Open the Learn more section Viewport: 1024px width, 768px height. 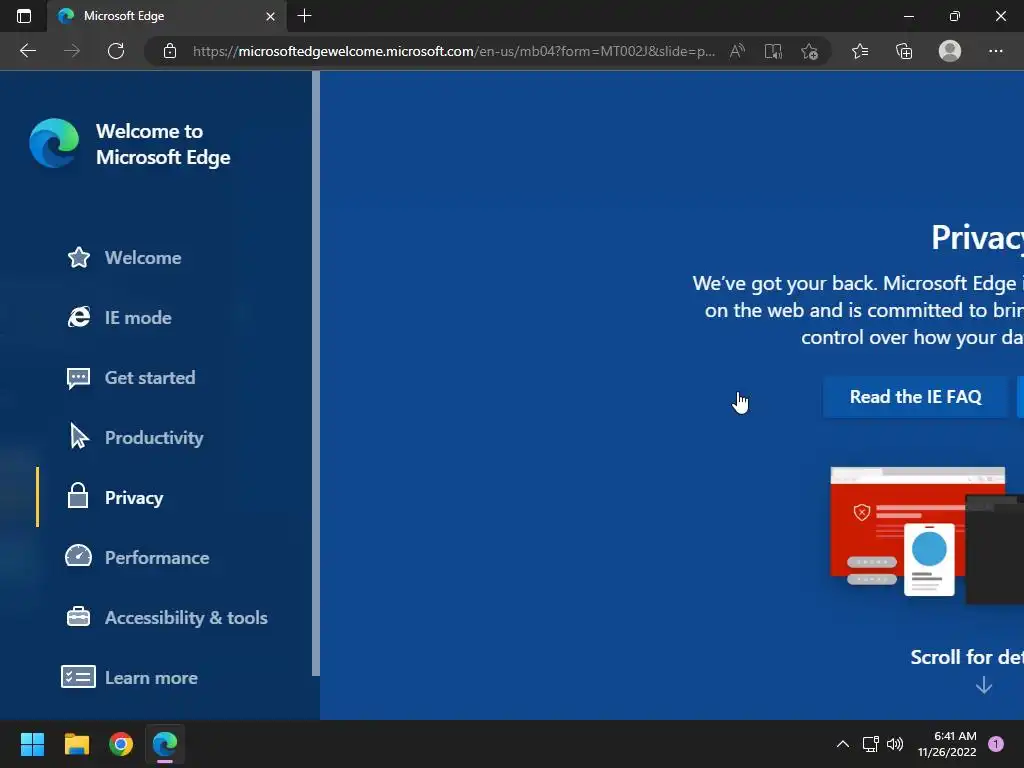click(x=152, y=678)
